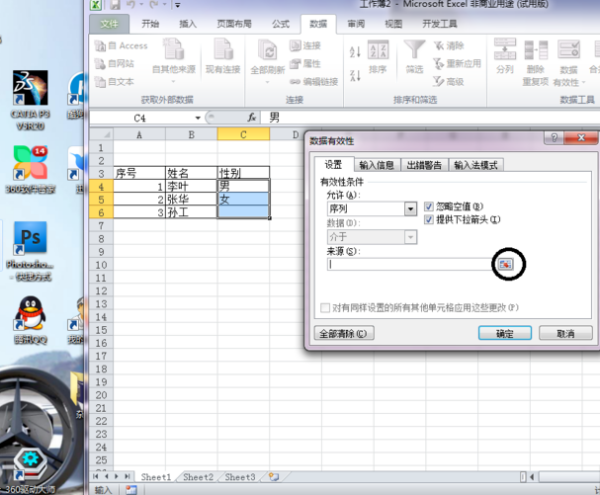The image size is (600, 495).
Task: Click Connections (连接) button in ribbon
Action: [305, 46]
